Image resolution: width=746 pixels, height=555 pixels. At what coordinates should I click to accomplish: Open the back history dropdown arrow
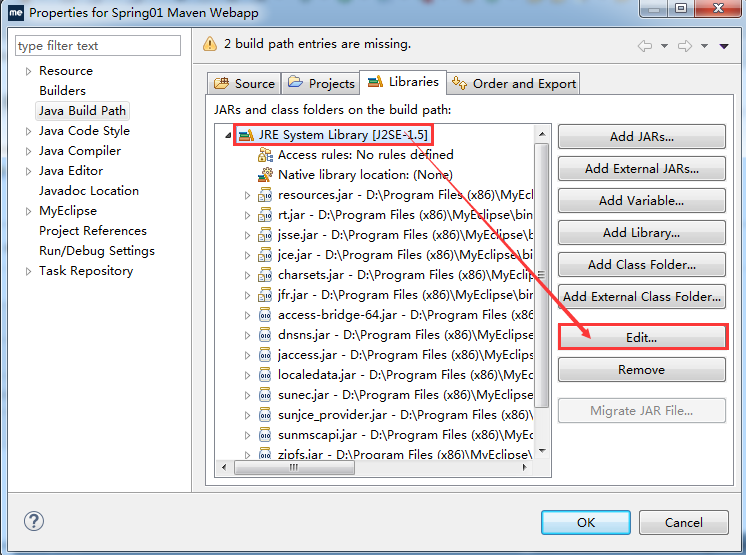click(x=665, y=46)
